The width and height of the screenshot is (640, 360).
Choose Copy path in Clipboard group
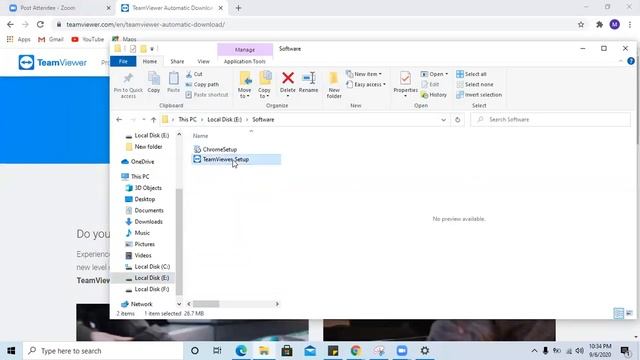[202, 84]
